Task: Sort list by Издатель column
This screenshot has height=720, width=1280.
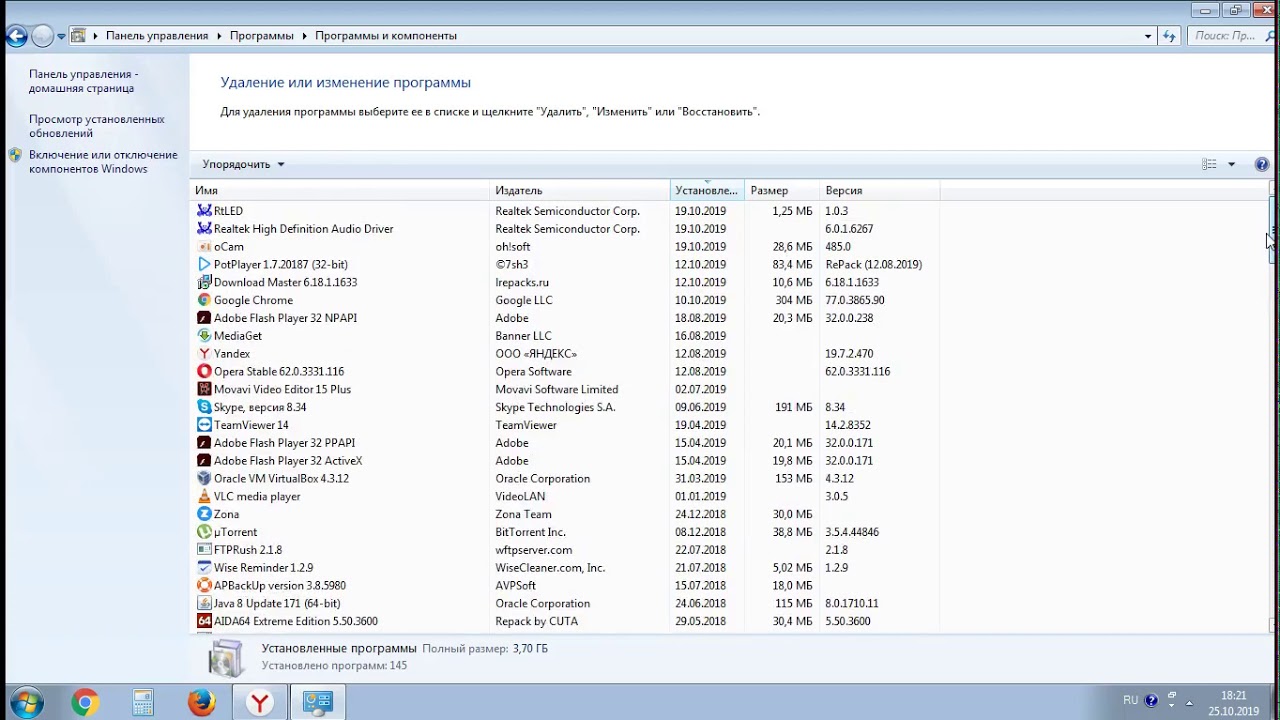Action: pyautogui.click(x=581, y=190)
